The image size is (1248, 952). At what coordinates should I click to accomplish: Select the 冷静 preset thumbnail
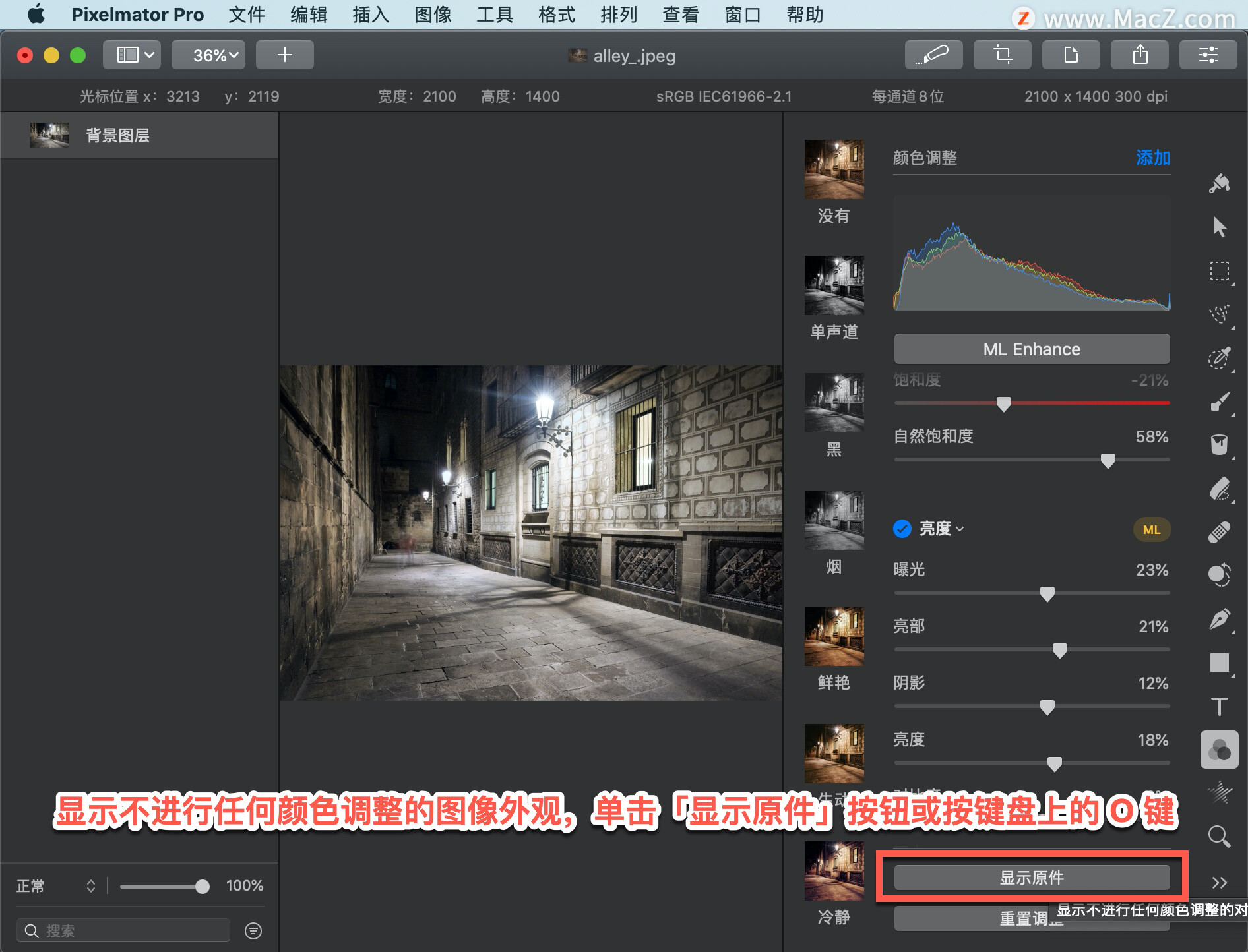tap(834, 871)
